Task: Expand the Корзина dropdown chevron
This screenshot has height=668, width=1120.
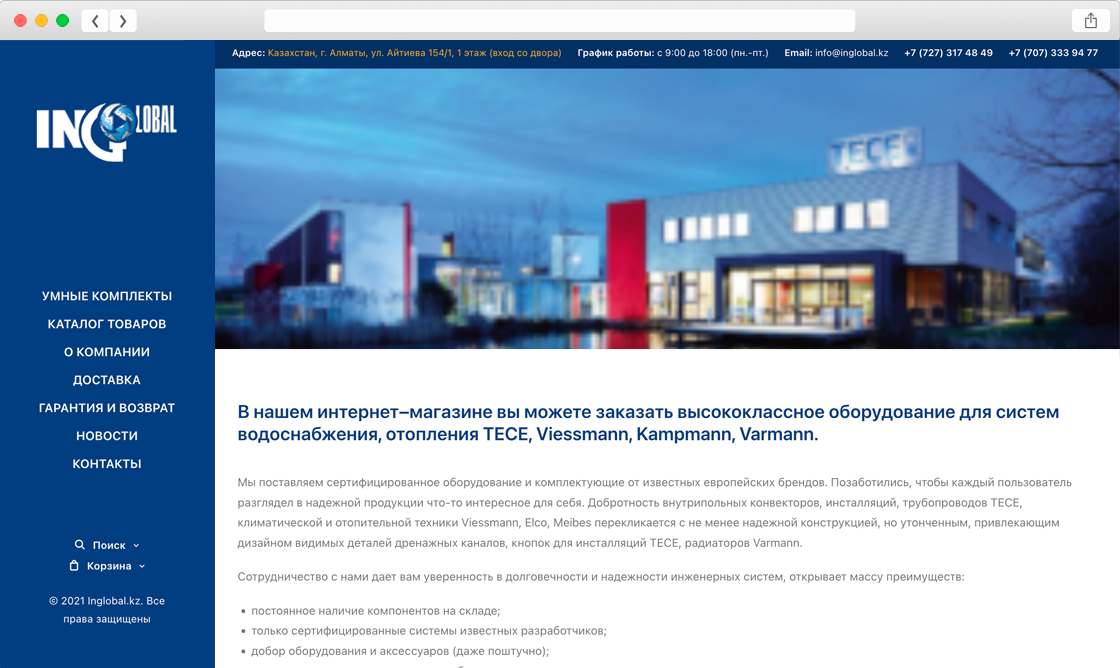Action: tap(142, 567)
